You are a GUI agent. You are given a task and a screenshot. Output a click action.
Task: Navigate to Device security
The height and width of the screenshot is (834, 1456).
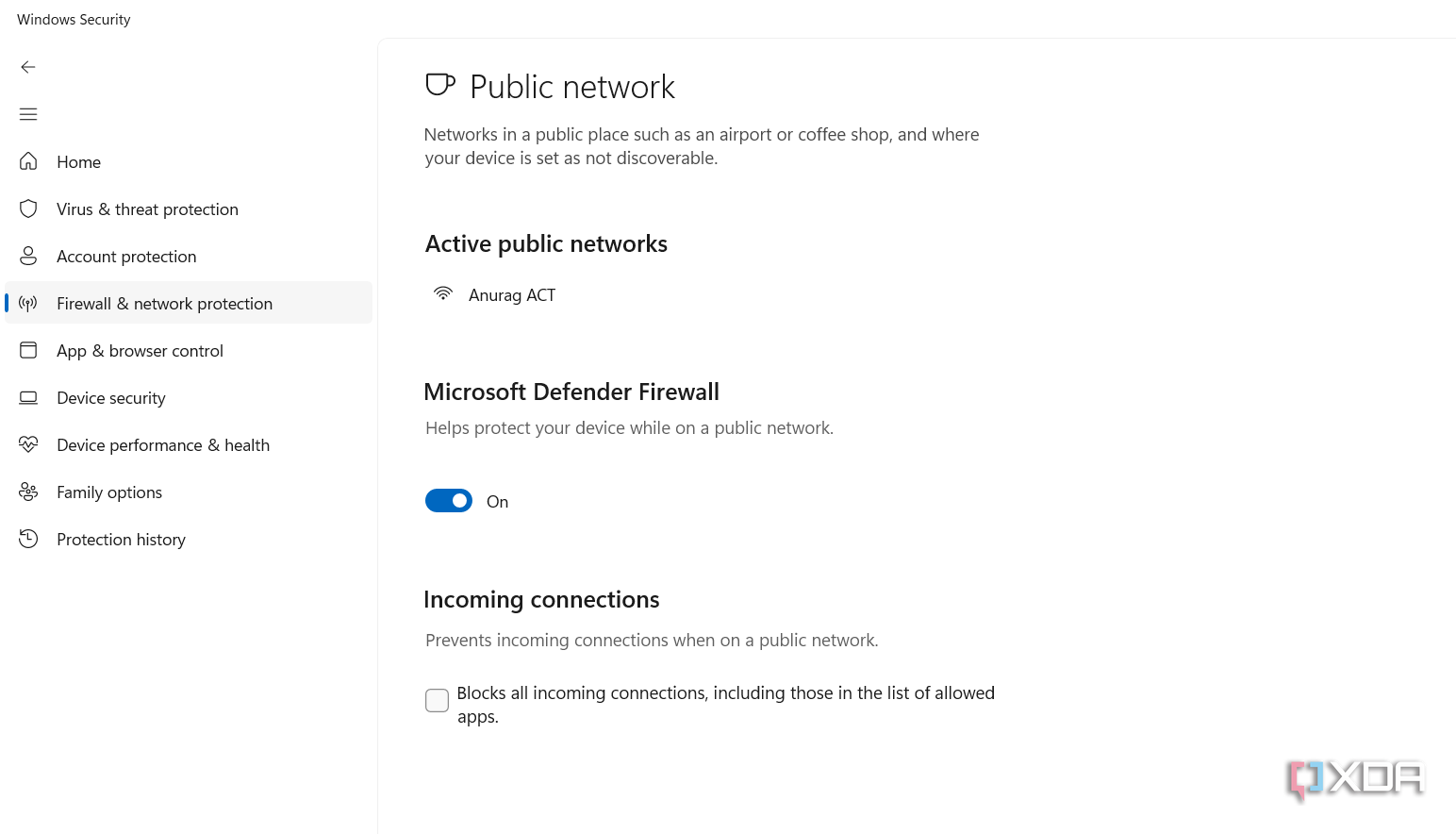click(189, 397)
